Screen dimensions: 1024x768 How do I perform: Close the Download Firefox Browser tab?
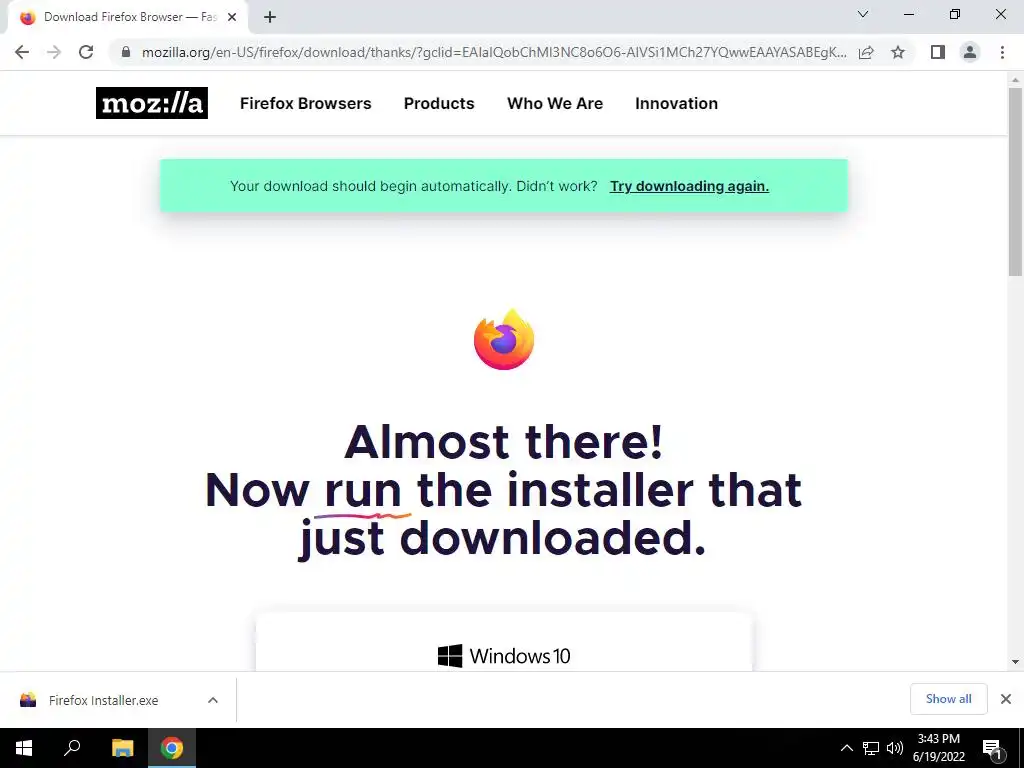coord(232,18)
